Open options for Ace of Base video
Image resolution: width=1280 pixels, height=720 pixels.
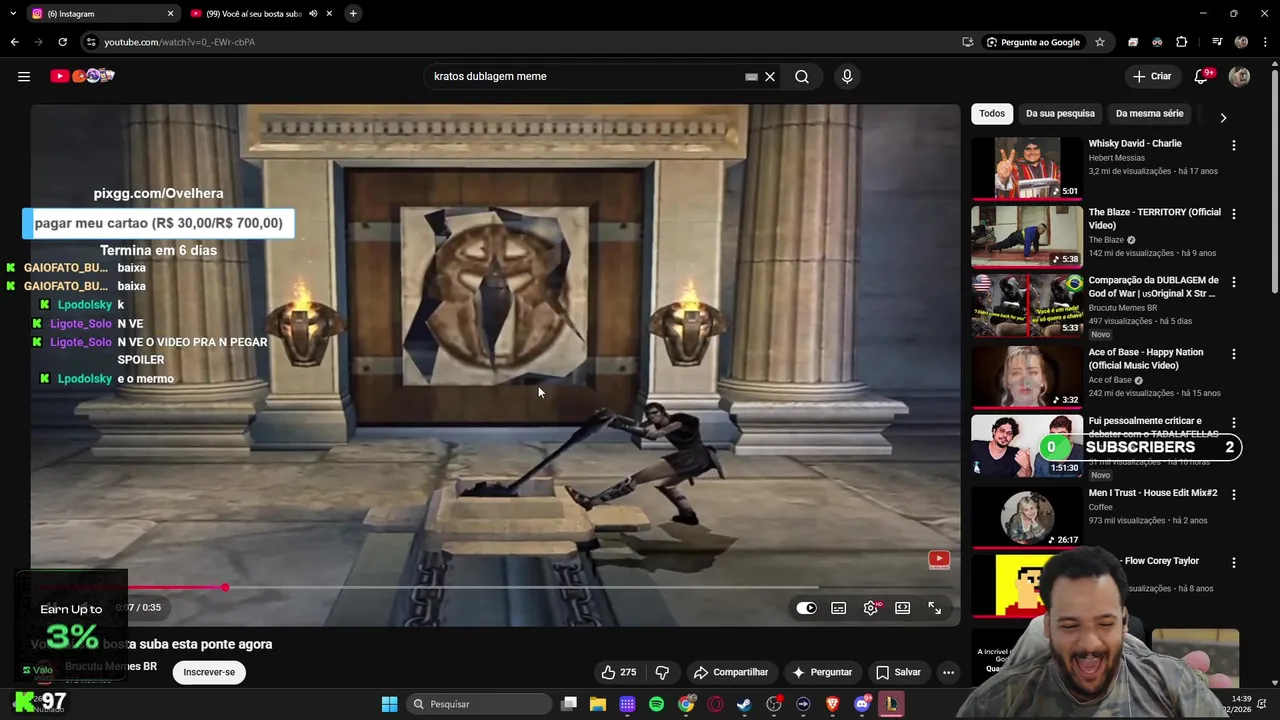1234,354
